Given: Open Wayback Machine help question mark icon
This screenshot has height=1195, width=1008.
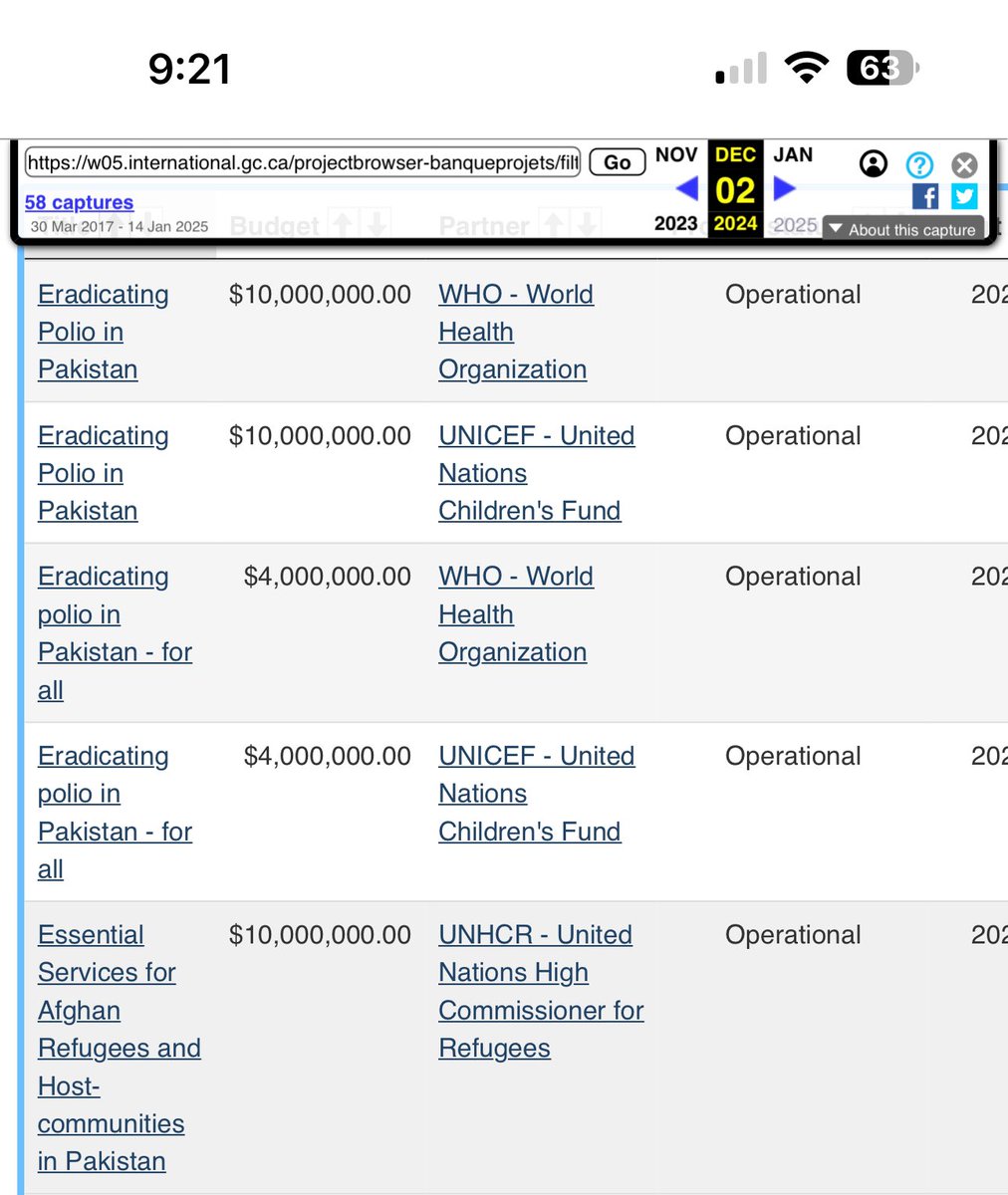Looking at the screenshot, I should [x=919, y=164].
